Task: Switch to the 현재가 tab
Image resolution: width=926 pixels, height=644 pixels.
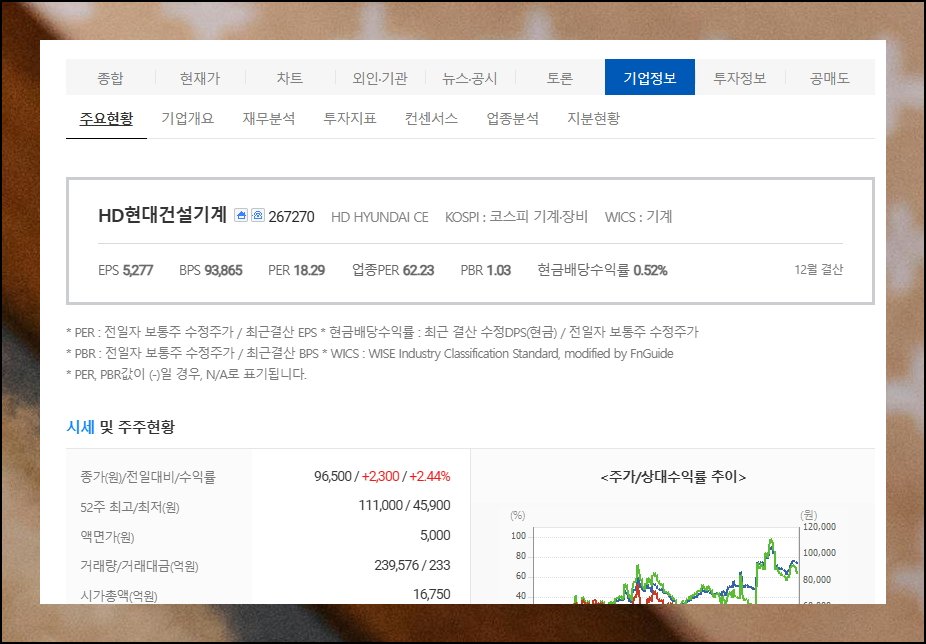Action: click(x=200, y=77)
